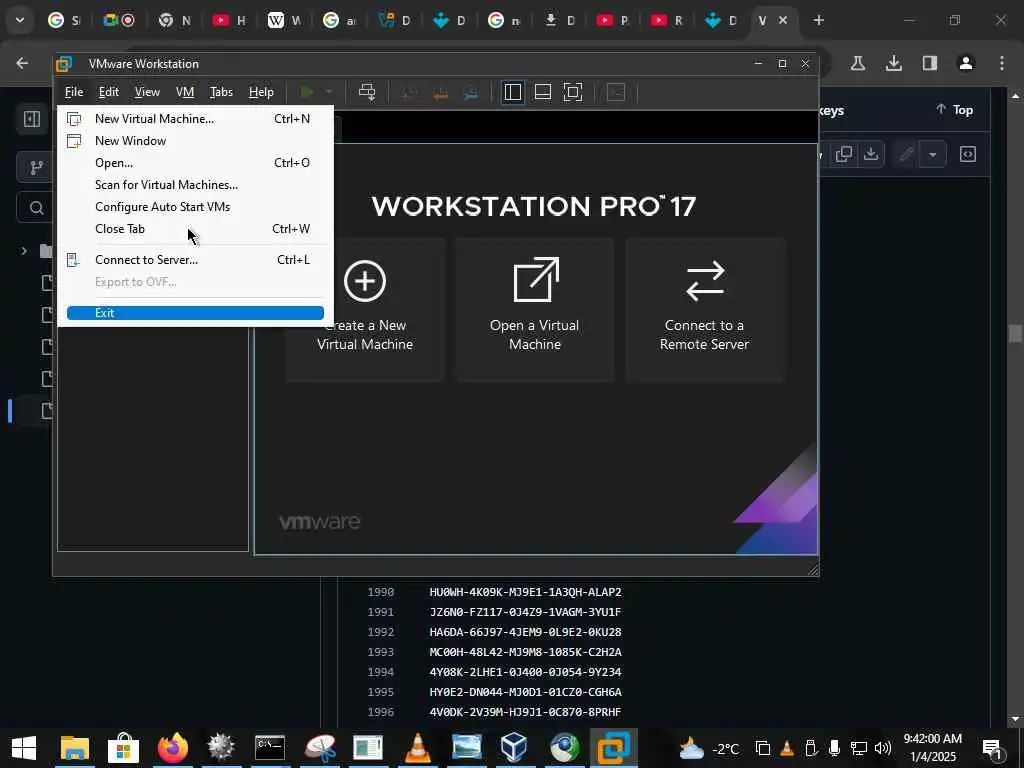
Task: Switch to the Wikipedia browser tab
Action: point(284,20)
